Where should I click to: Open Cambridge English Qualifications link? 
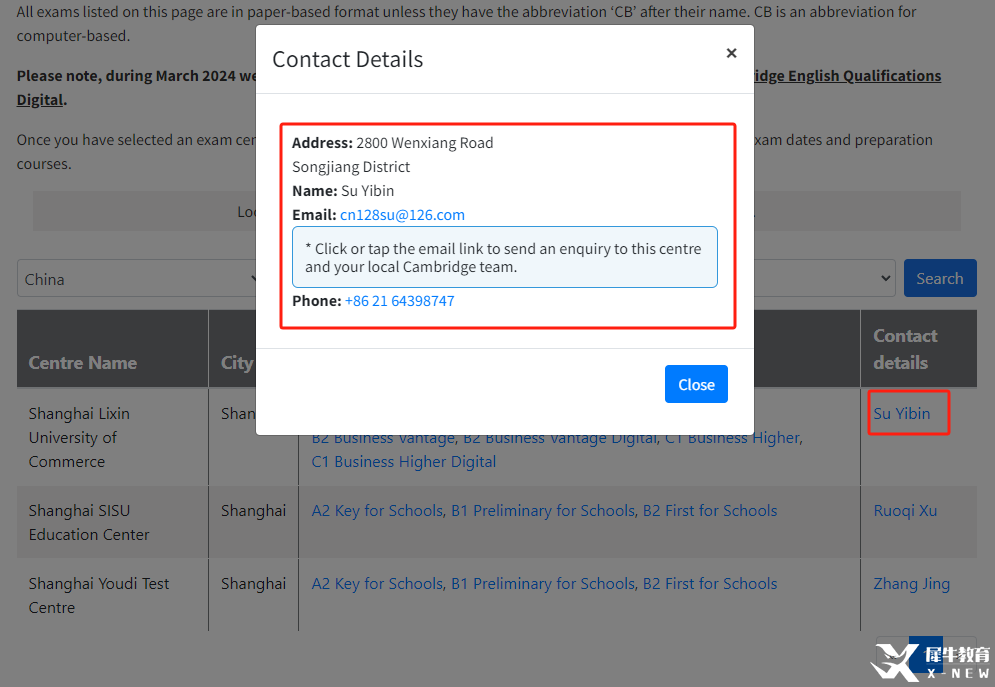847,76
